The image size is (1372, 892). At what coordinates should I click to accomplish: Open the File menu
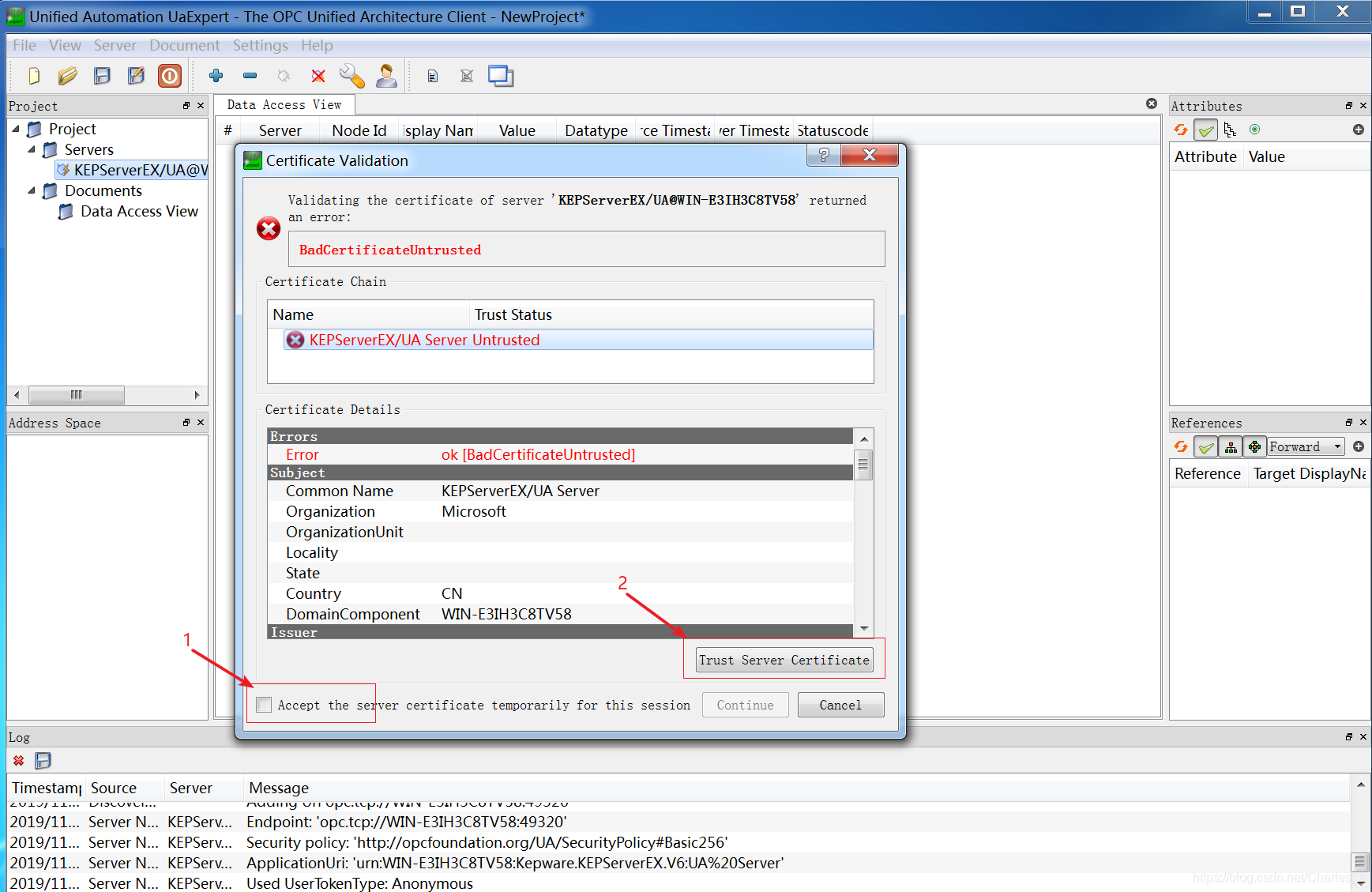click(24, 45)
